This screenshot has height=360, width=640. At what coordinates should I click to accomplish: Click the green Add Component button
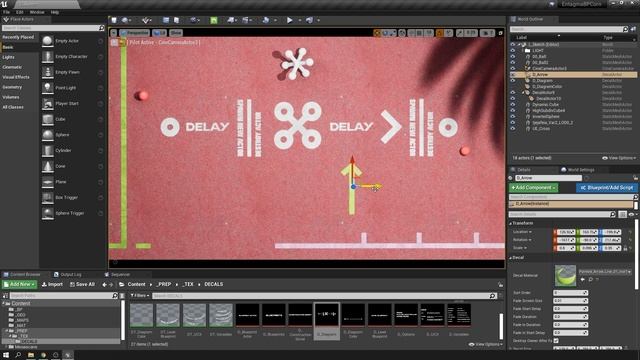533,188
